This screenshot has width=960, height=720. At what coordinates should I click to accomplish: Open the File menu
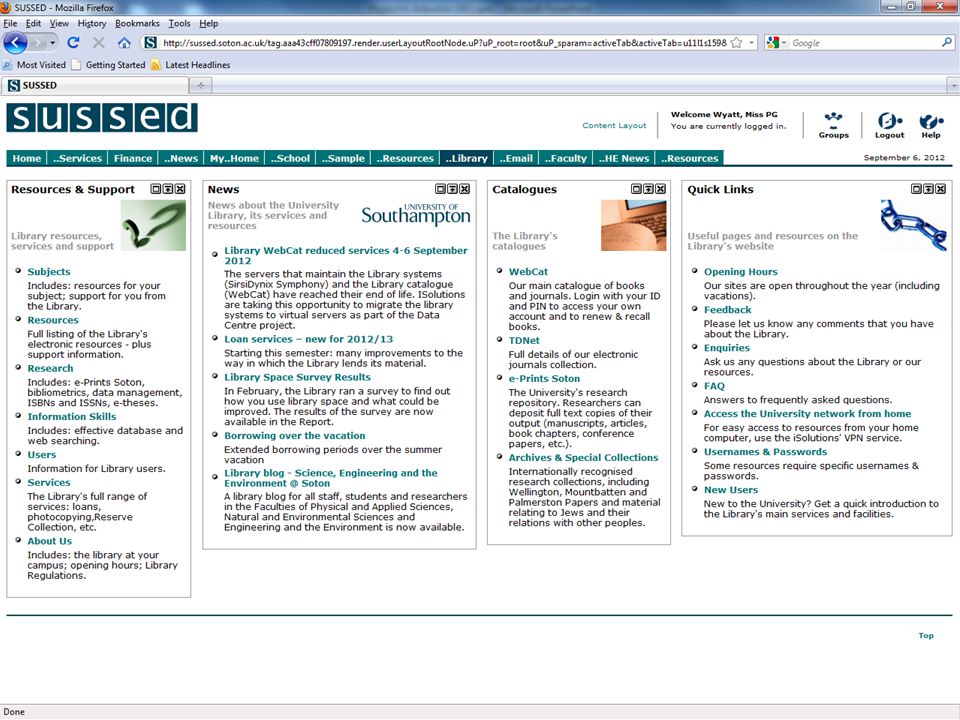(10, 23)
